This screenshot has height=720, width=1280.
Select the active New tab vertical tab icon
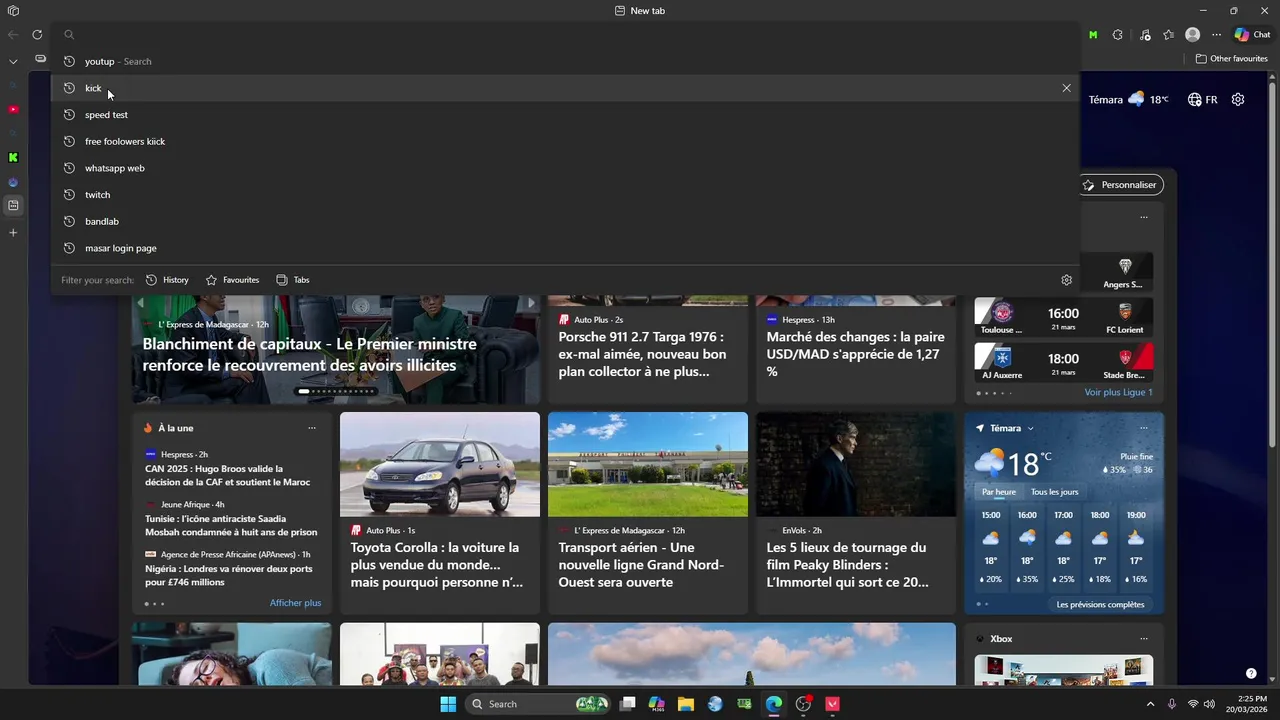[x=13, y=206]
